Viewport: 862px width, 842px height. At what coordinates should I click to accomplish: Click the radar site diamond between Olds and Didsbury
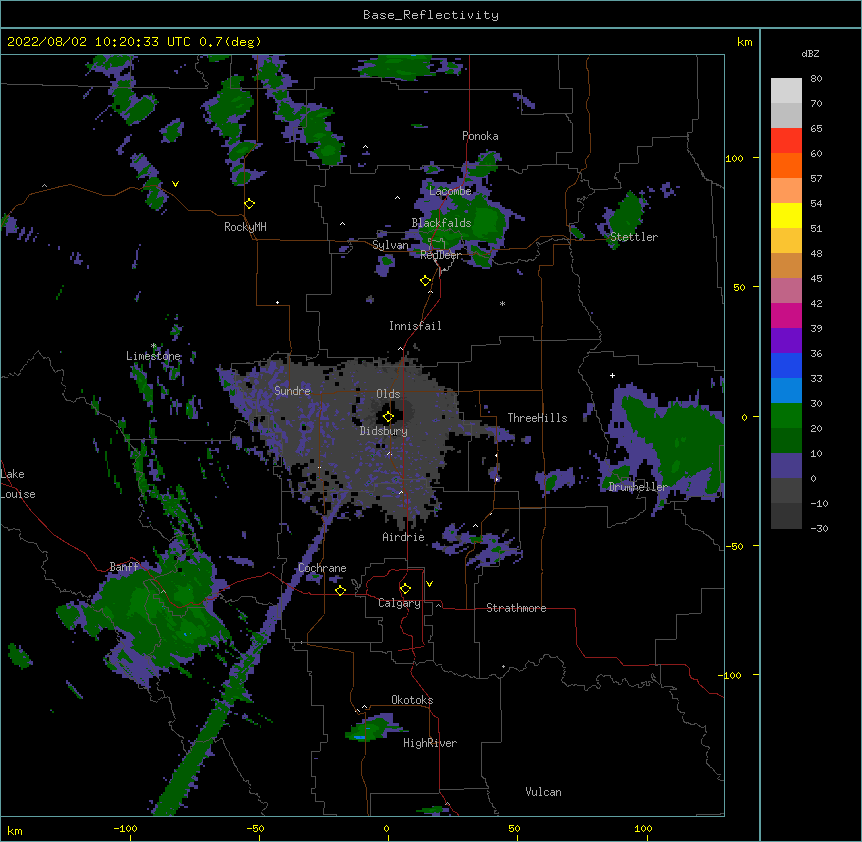388,417
